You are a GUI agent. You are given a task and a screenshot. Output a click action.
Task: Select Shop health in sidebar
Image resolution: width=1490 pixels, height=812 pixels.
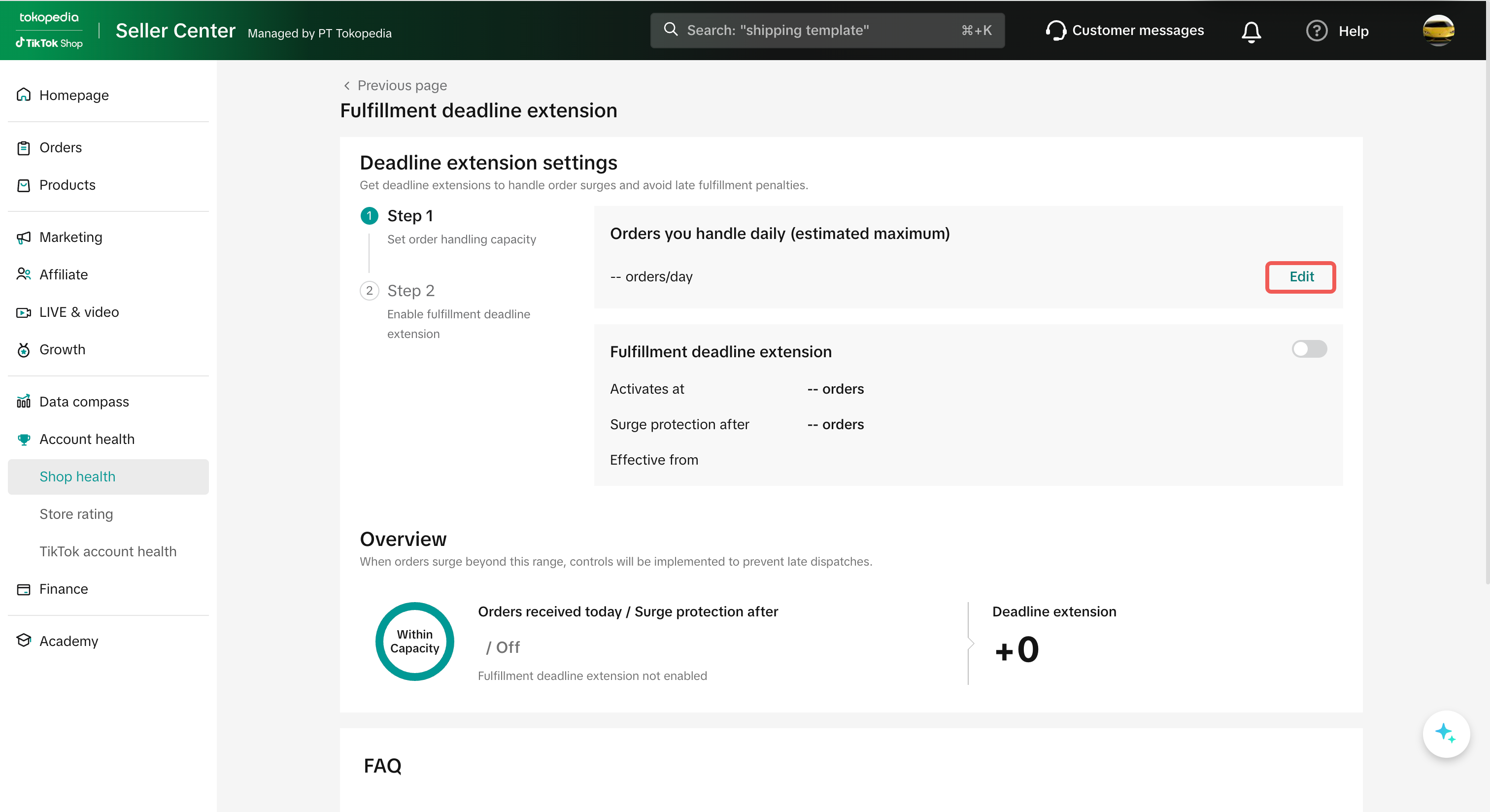[77, 477]
